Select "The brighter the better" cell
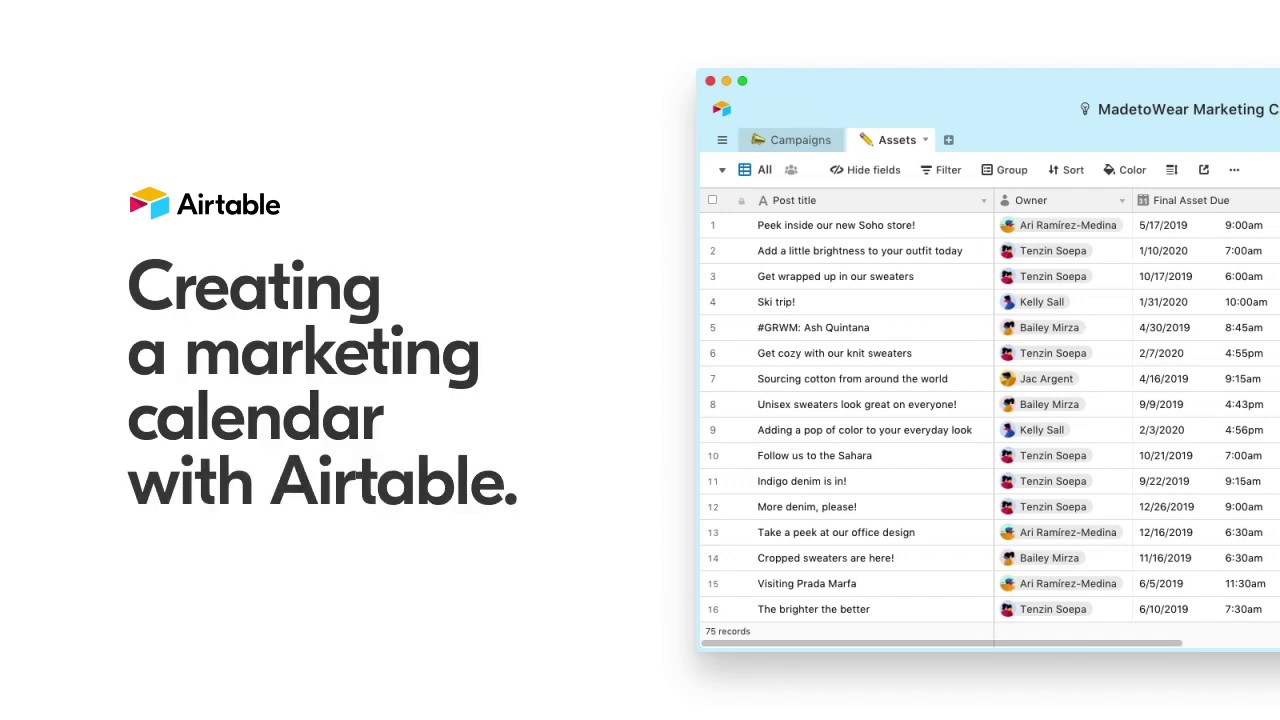 point(813,609)
